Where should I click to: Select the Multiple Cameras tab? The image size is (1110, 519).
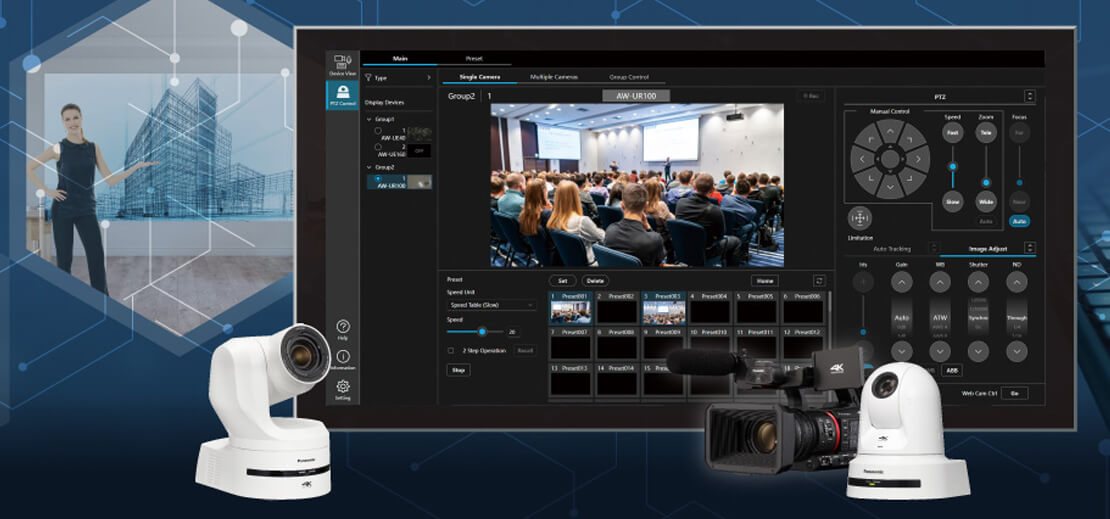554,76
